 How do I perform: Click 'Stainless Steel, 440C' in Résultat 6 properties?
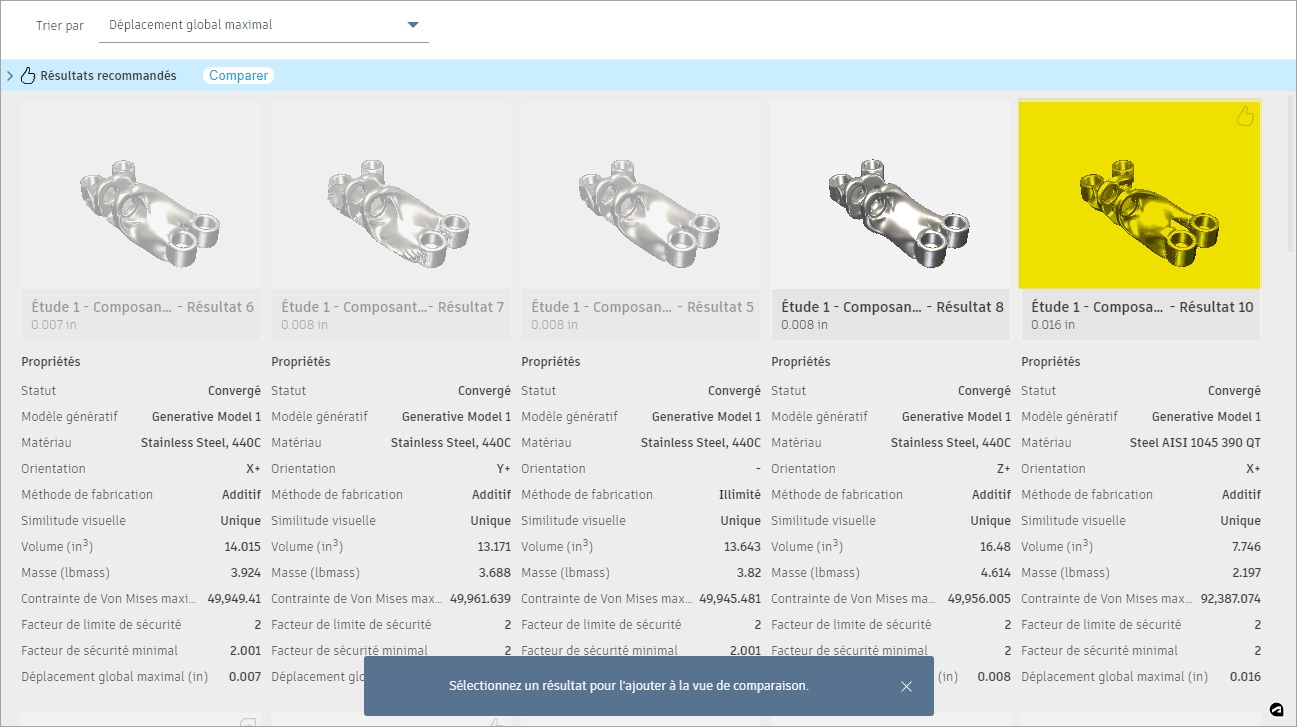(x=201, y=442)
